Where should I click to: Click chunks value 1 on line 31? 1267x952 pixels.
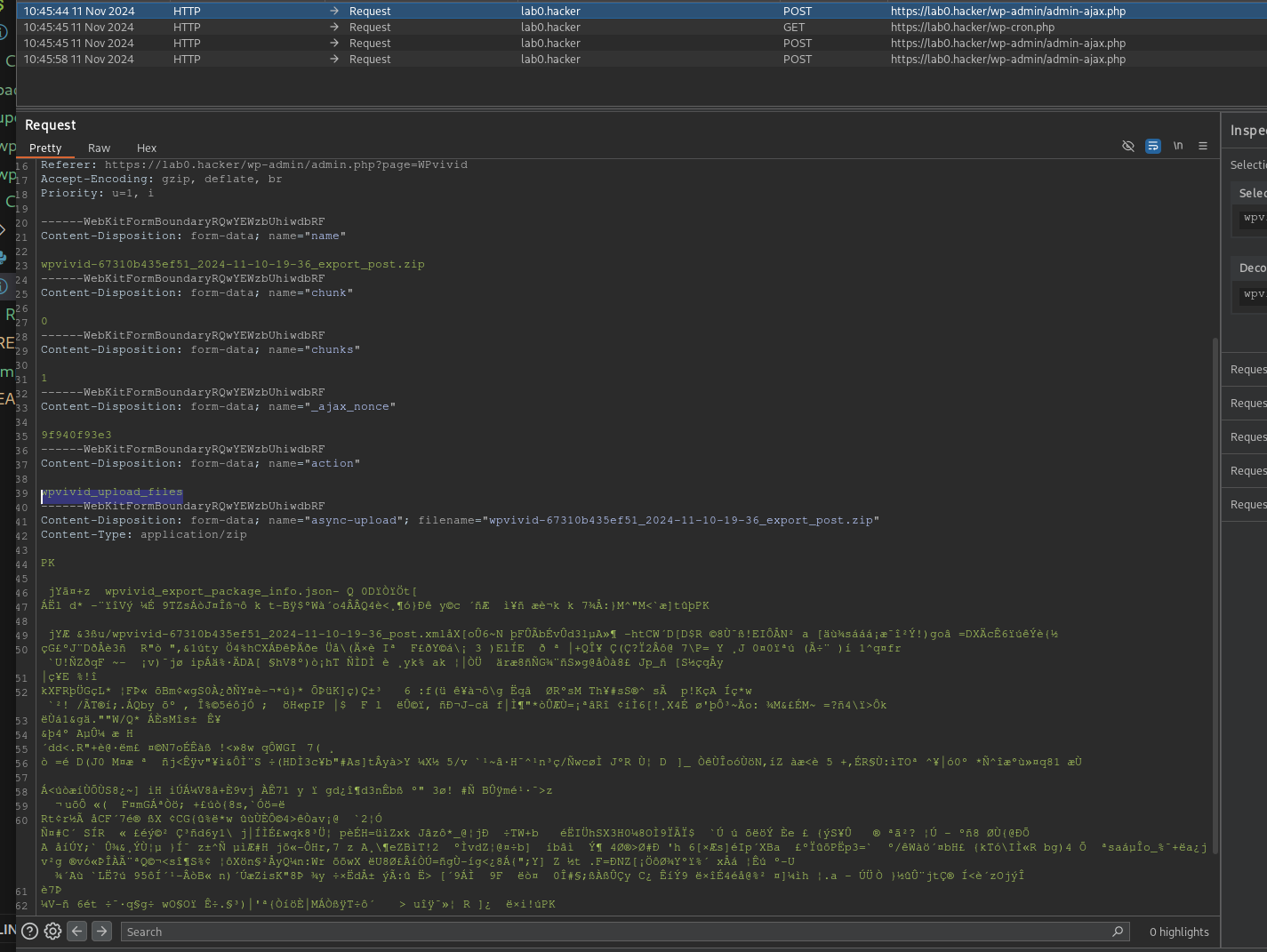point(44,378)
